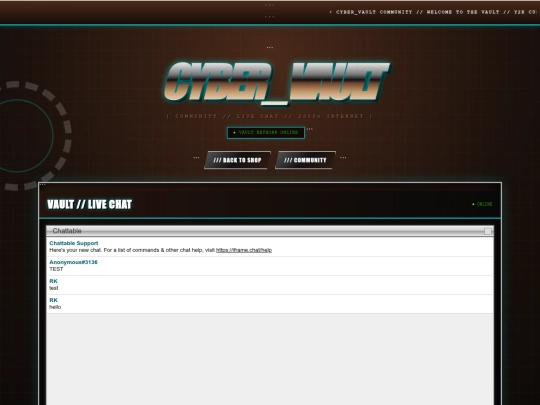Open the iframe.chat help link

coord(244,250)
